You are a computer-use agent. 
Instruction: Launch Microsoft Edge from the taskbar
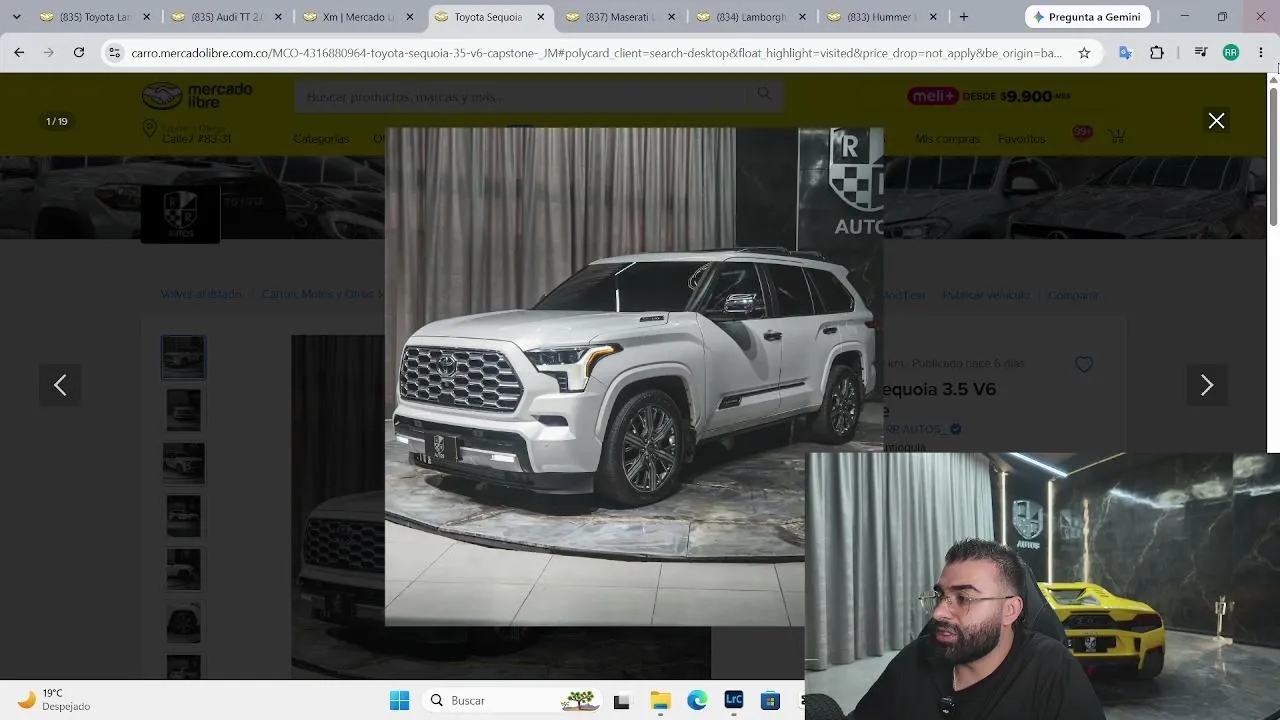coord(697,701)
